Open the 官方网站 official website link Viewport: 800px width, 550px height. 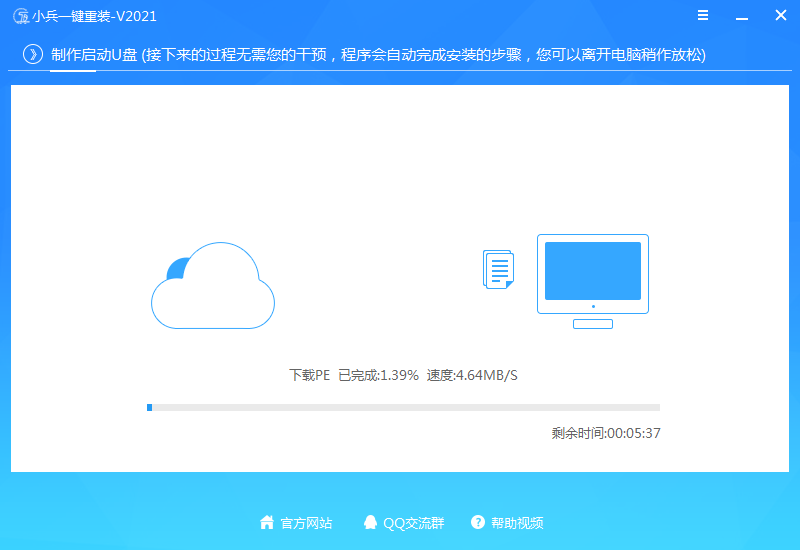coord(306,523)
